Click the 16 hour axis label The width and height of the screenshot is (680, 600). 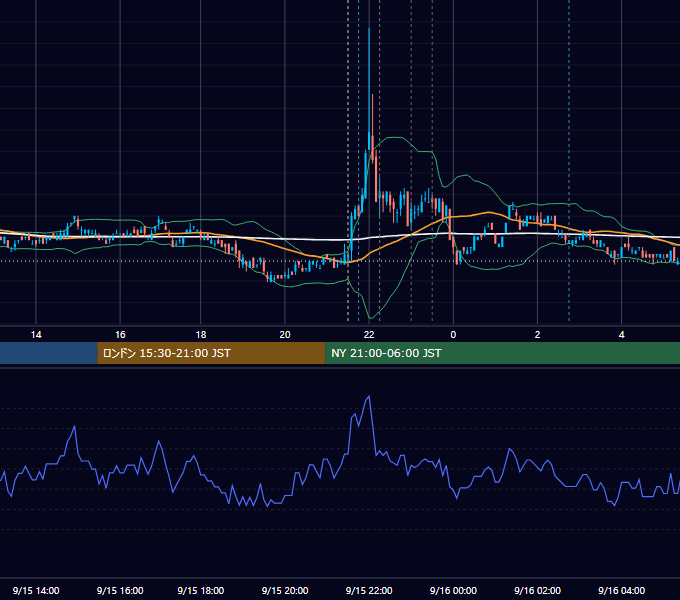120,335
